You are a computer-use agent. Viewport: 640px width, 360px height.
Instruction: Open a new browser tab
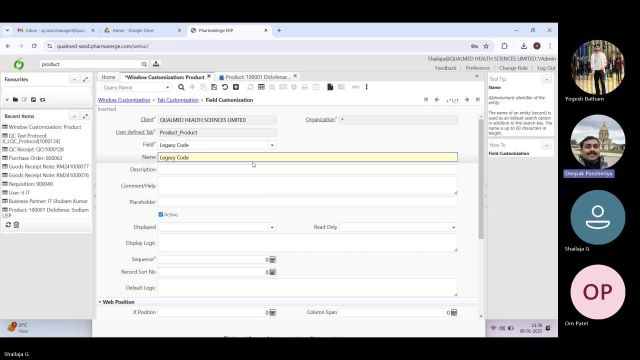tap(279, 30)
